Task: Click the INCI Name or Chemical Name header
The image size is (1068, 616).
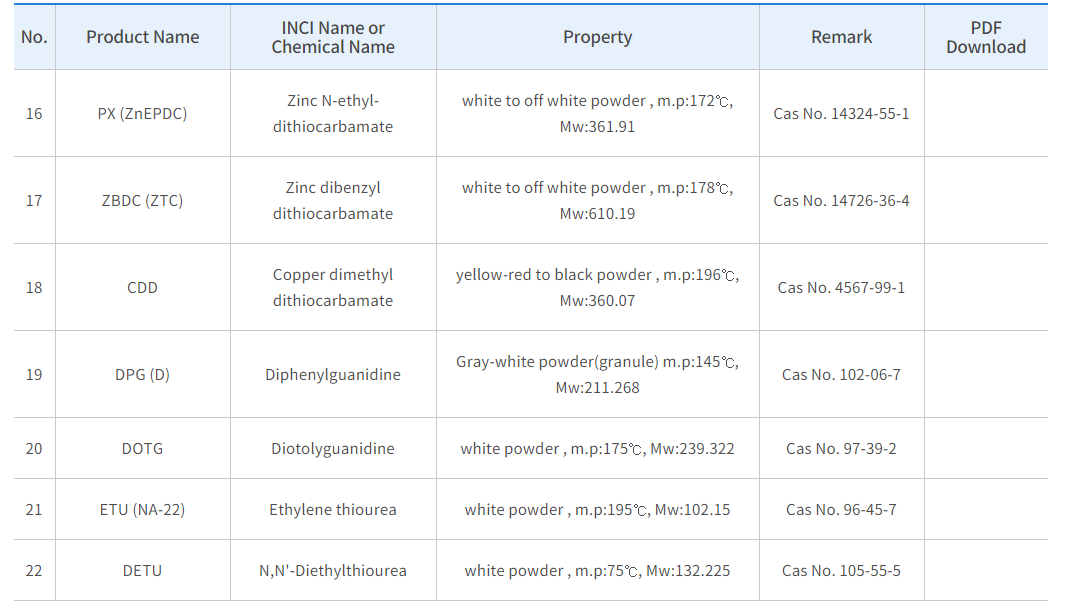Action: click(333, 37)
